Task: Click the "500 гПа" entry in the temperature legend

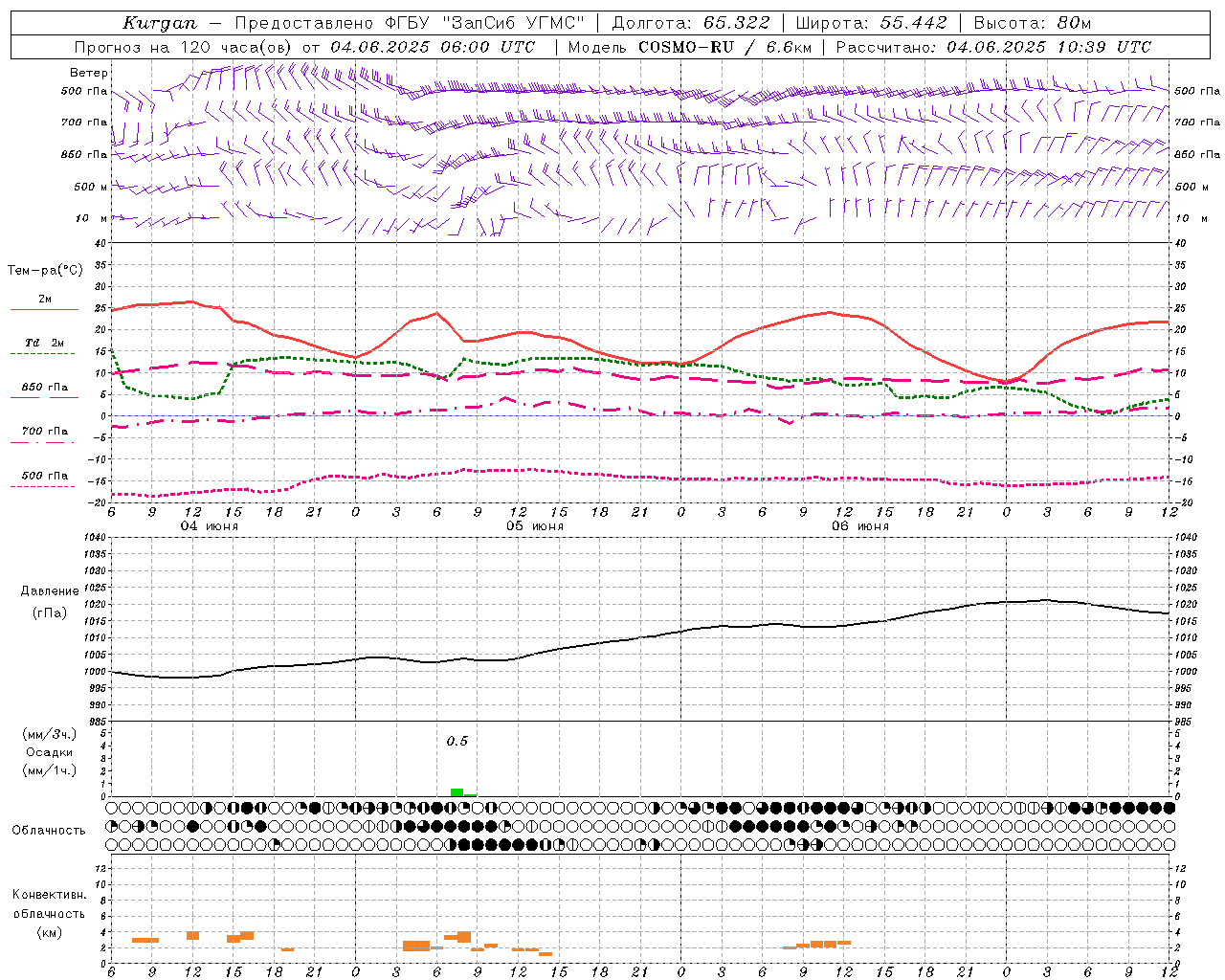Action: (x=45, y=476)
